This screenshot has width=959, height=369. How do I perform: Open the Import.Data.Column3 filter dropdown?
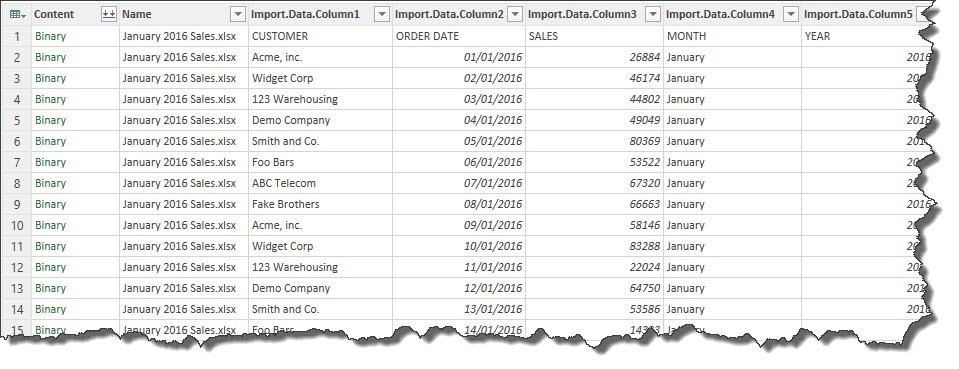pyautogui.click(x=653, y=14)
